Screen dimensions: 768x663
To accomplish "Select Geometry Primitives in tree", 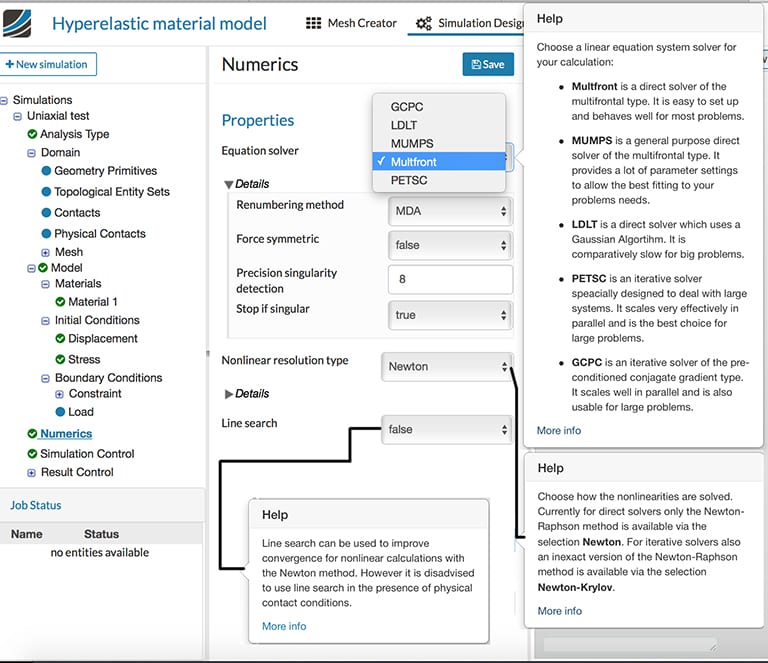I will click(106, 171).
